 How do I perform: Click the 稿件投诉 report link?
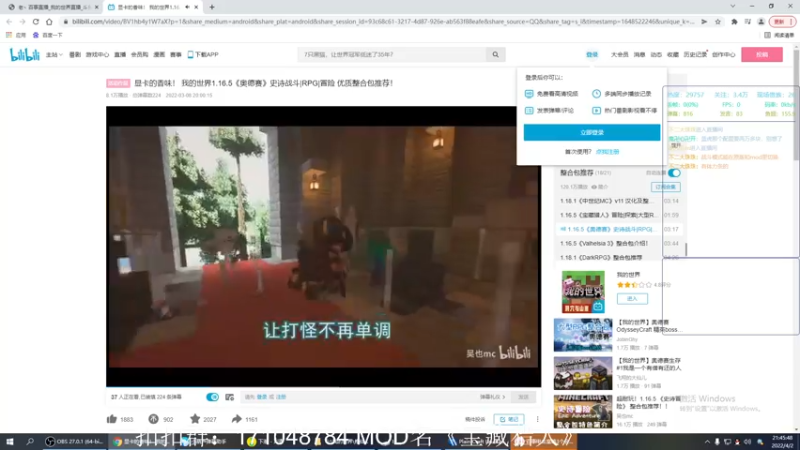tap(475, 419)
